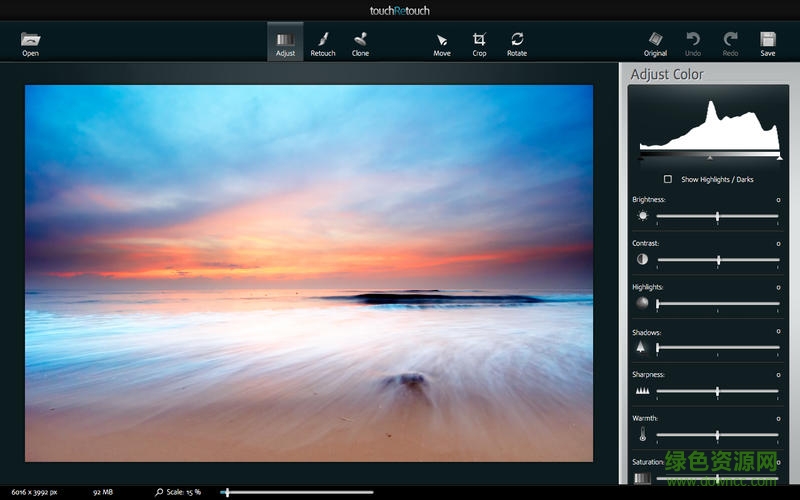Image resolution: width=800 pixels, height=500 pixels.
Task: Click the Brightness slider track
Action: pyautogui.click(x=717, y=216)
